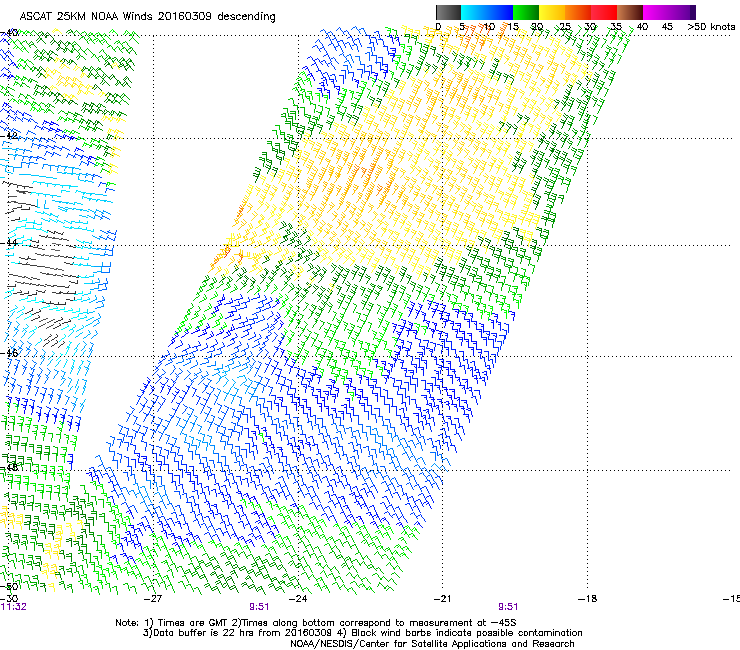Click the '-46' latitude axis label

9,353
